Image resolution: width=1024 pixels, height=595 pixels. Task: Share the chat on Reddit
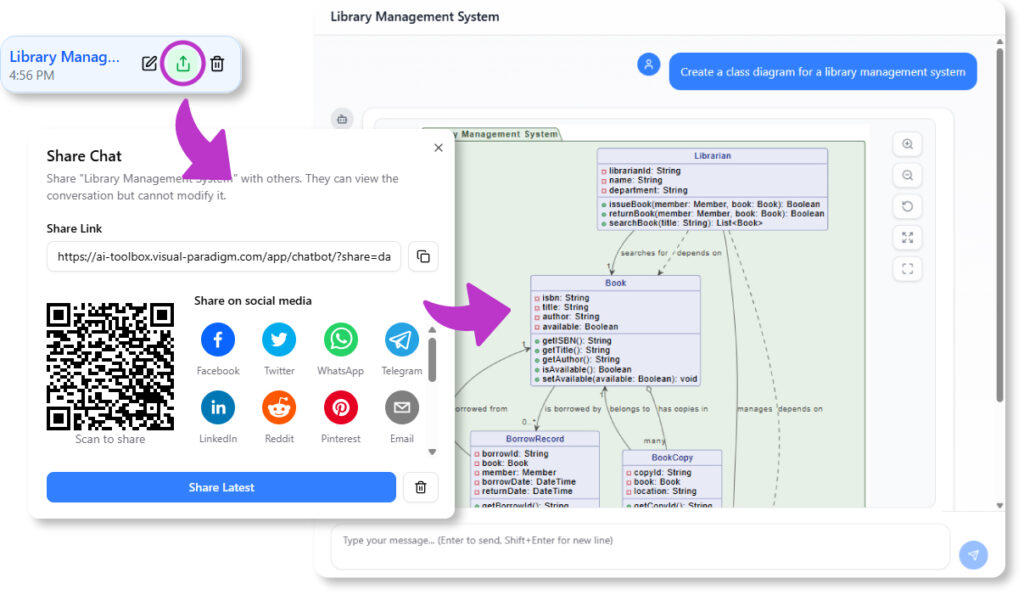[x=279, y=408]
